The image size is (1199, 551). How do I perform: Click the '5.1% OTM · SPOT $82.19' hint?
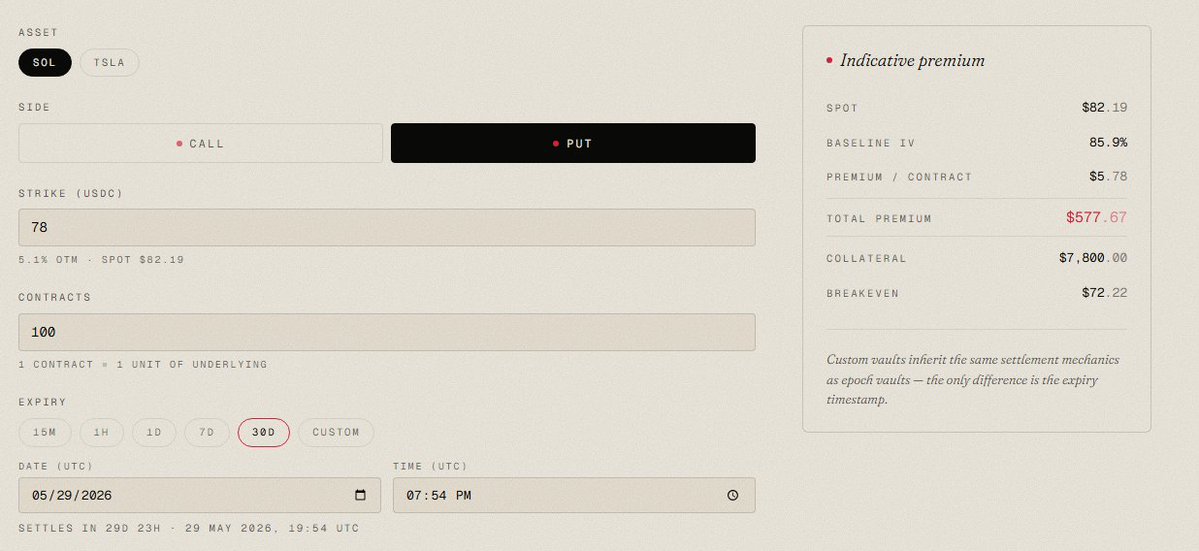click(101, 260)
